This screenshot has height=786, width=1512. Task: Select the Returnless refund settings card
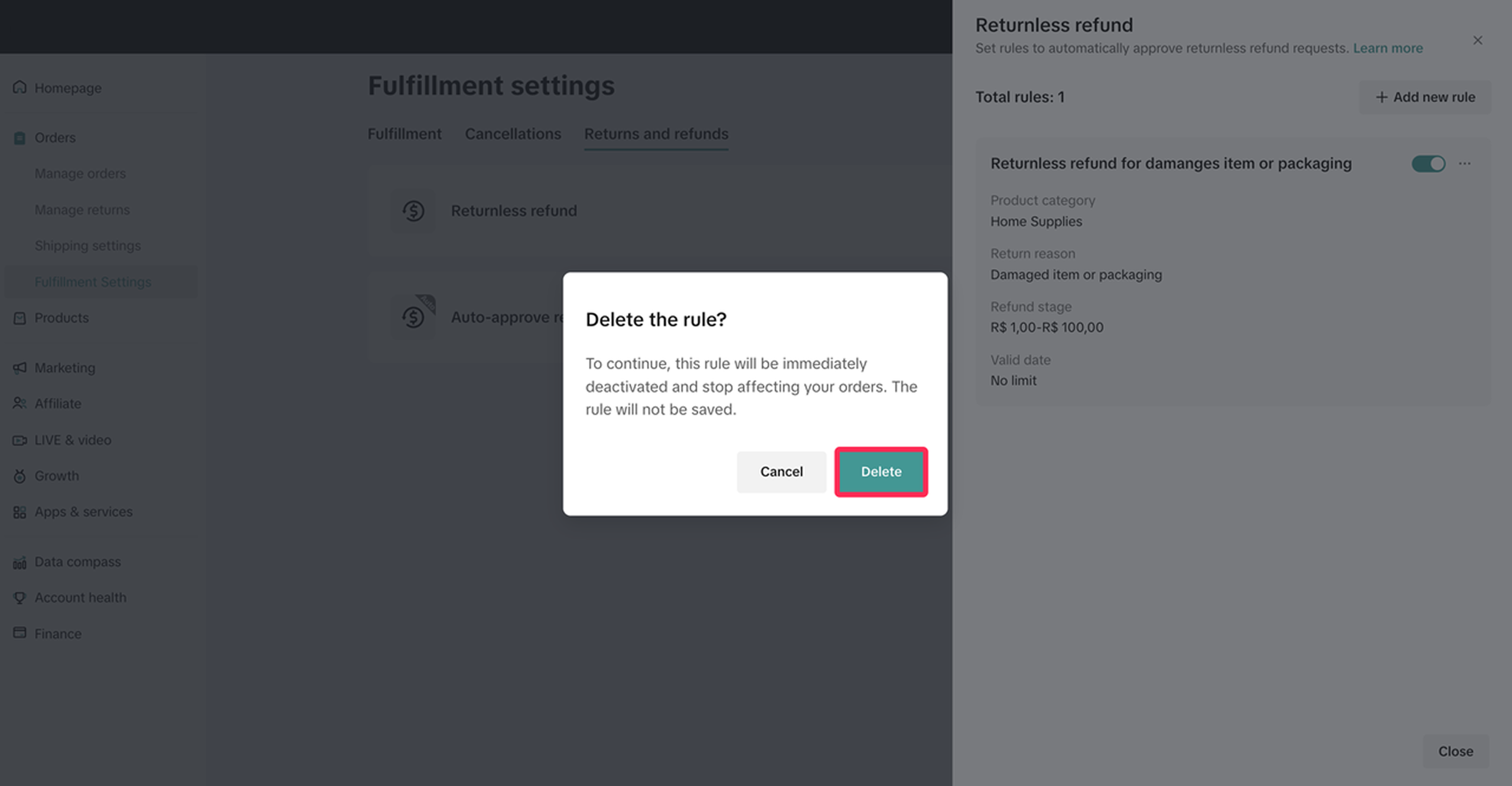514,211
